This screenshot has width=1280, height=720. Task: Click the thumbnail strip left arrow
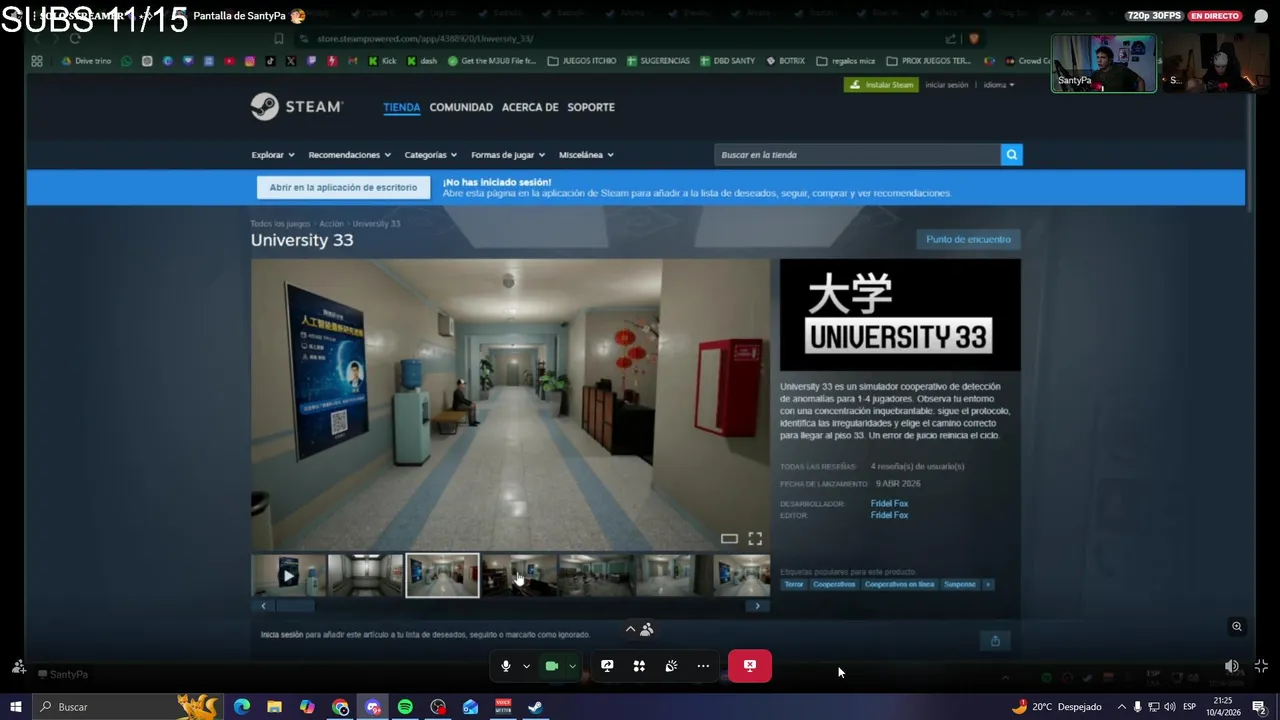(263, 606)
